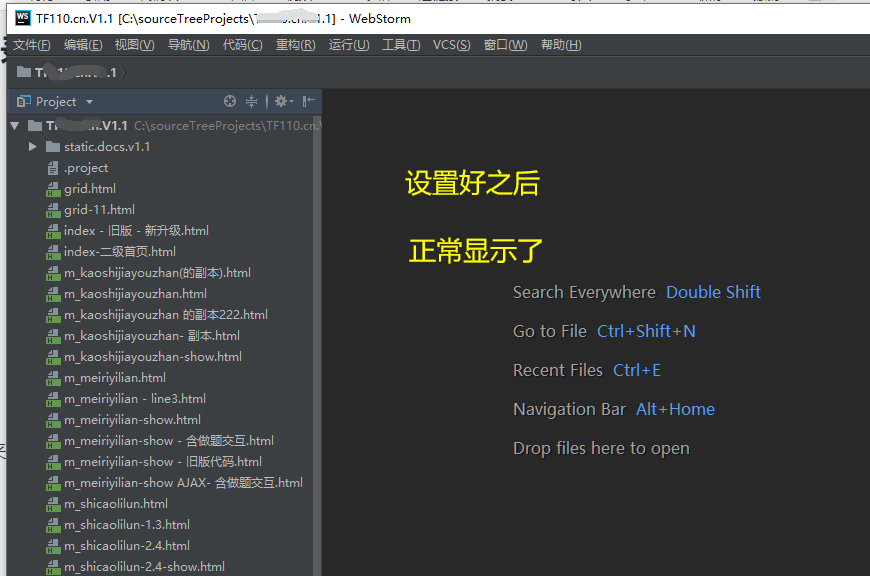The width and height of the screenshot is (870, 576).
Task: Click the grid.html file icon
Action: point(53,189)
